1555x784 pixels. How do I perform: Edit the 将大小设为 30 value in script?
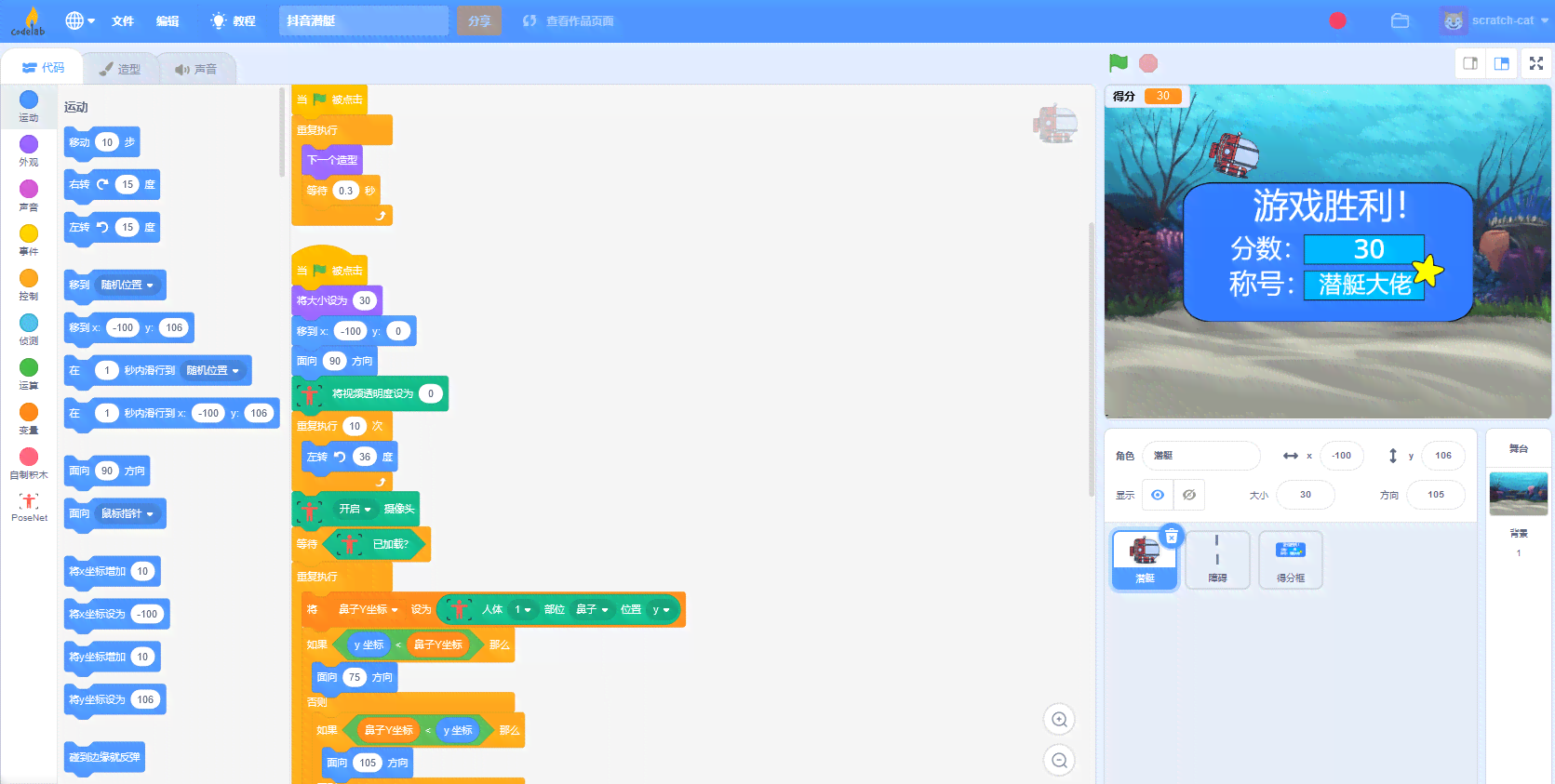(x=365, y=300)
